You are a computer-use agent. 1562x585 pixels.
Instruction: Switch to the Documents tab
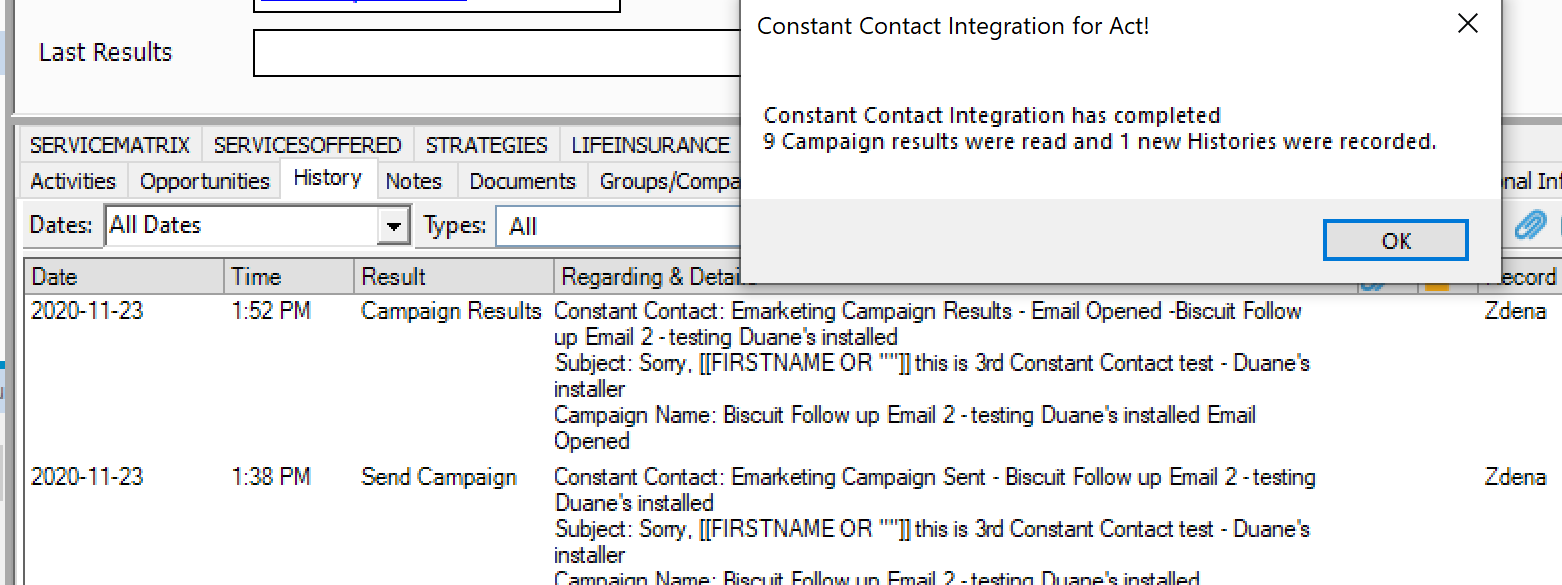(523, 181)
